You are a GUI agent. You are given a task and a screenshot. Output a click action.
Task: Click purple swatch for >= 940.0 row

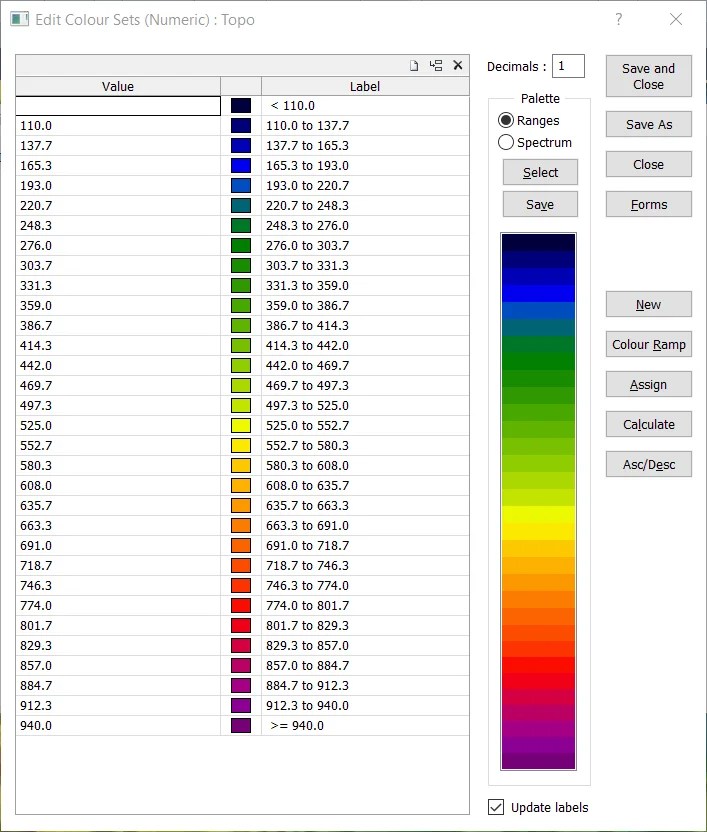pyautogui.click(x=241, y=725)
